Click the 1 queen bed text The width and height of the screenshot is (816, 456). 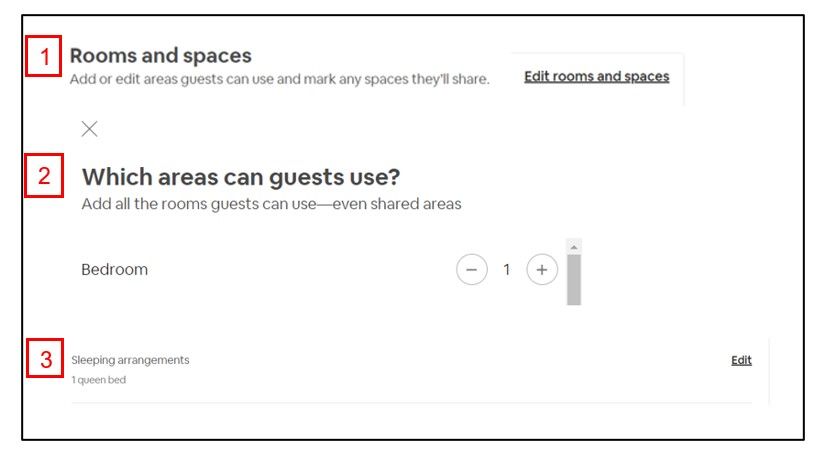[x=98, y=380]
